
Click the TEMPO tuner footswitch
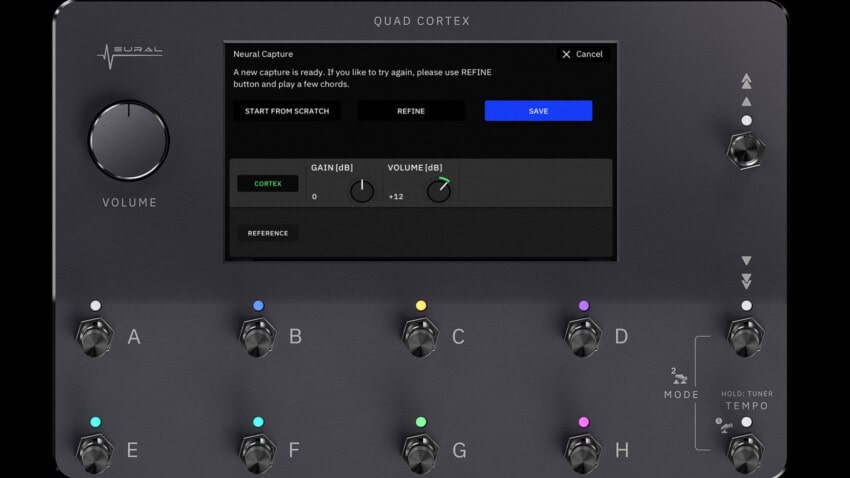(746, 453)
